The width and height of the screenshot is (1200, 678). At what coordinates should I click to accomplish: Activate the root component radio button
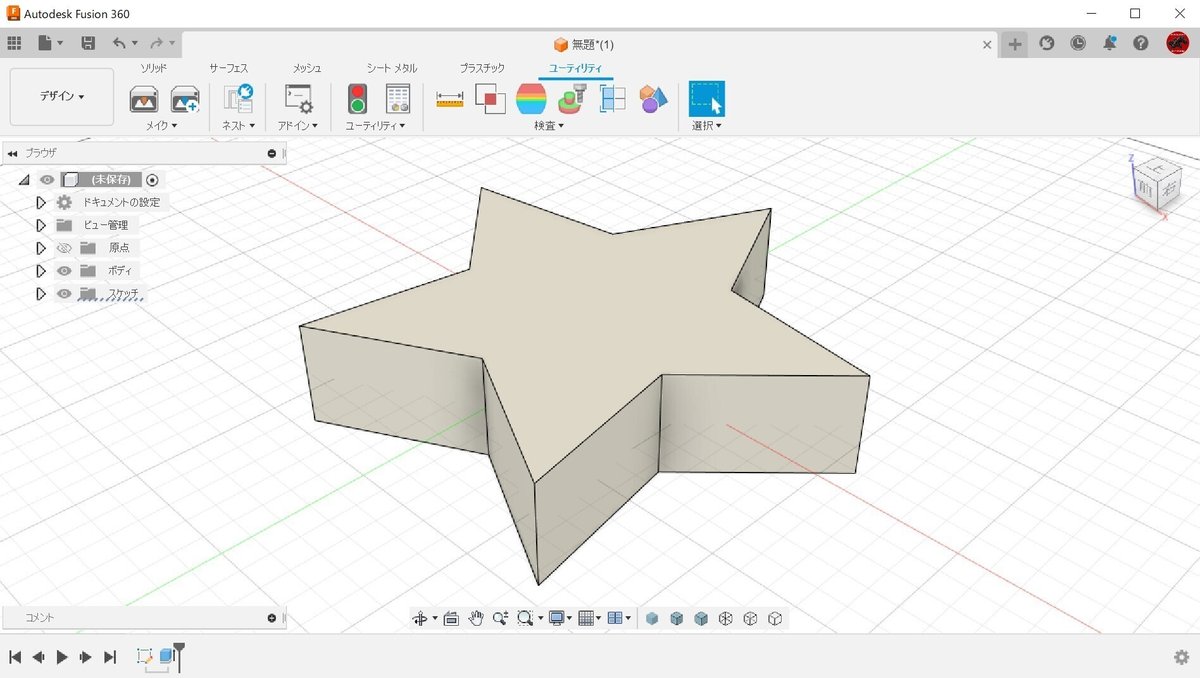(152, 180)
